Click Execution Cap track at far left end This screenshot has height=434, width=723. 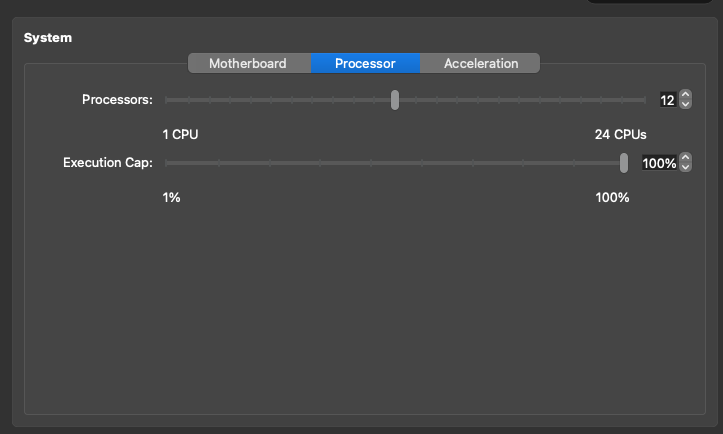[167, 163]
